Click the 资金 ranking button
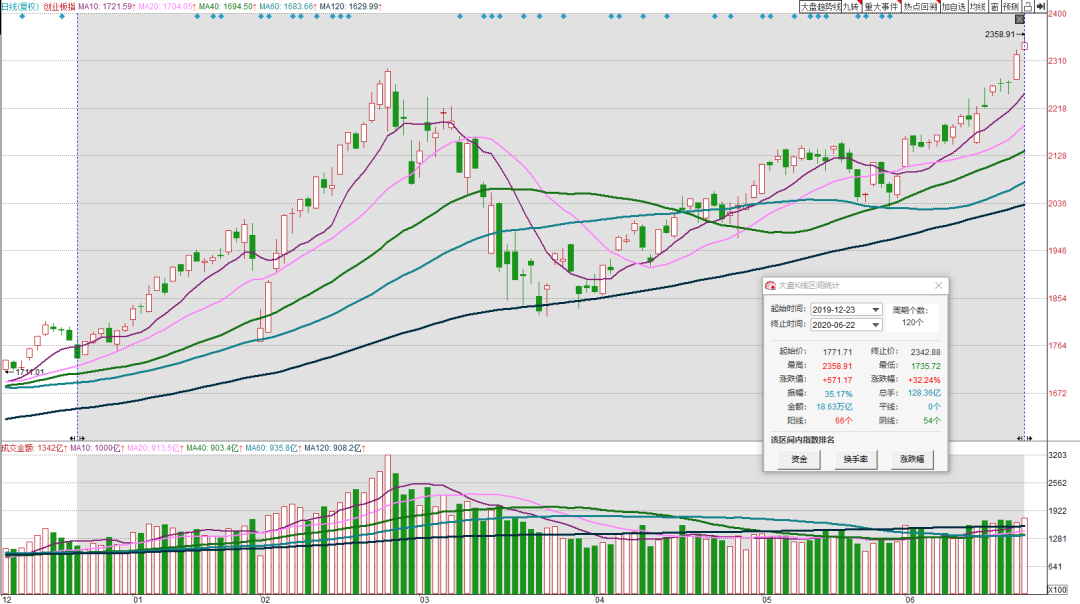The width and height of the screenshot is (1080, 604). point(799,459)
